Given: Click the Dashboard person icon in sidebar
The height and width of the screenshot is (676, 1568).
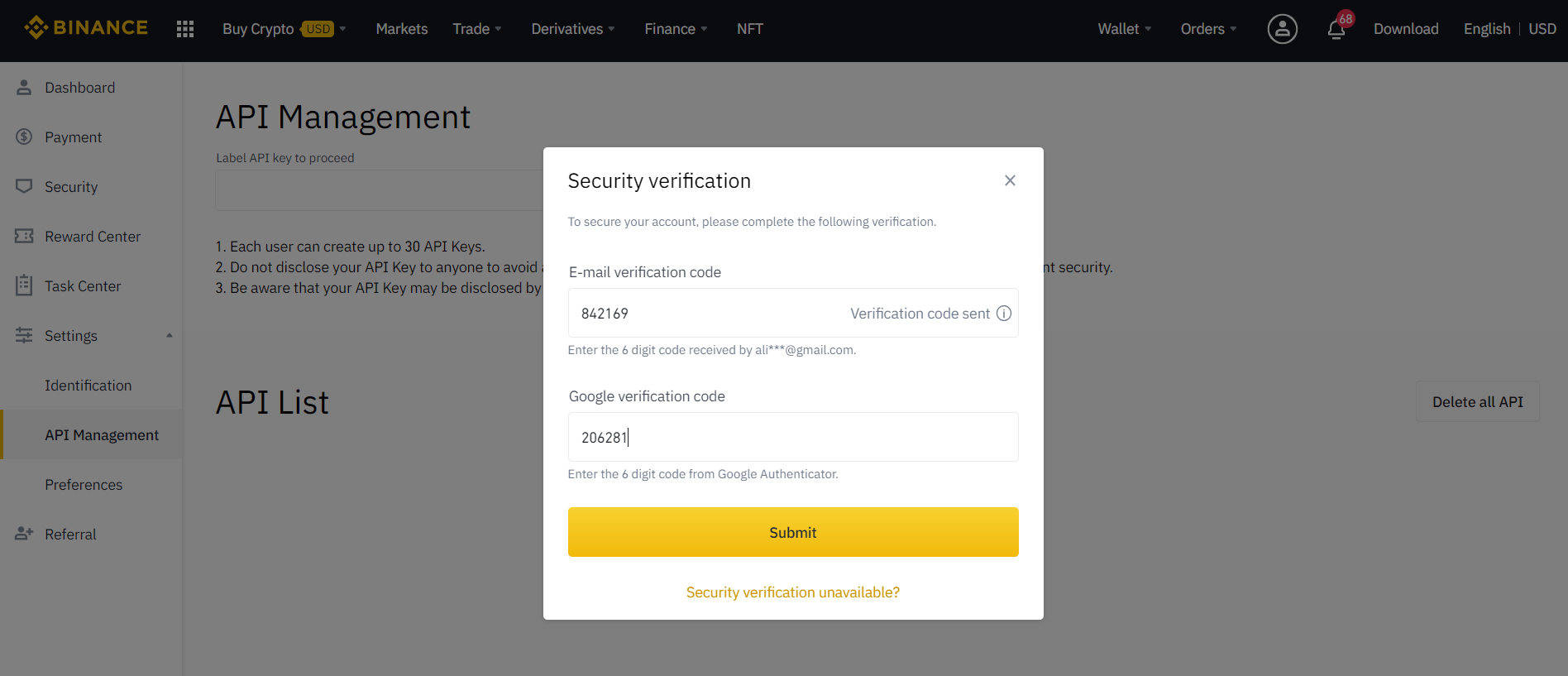Looking at the screenshot, I should [24, 87].
